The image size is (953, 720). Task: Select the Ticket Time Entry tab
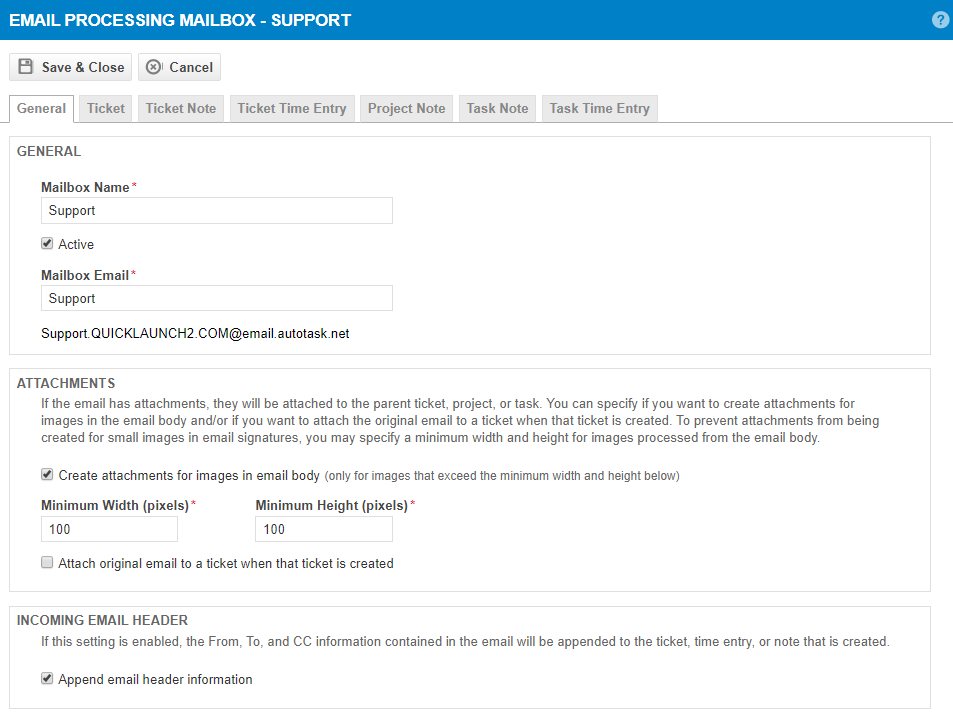coord(291,108)
